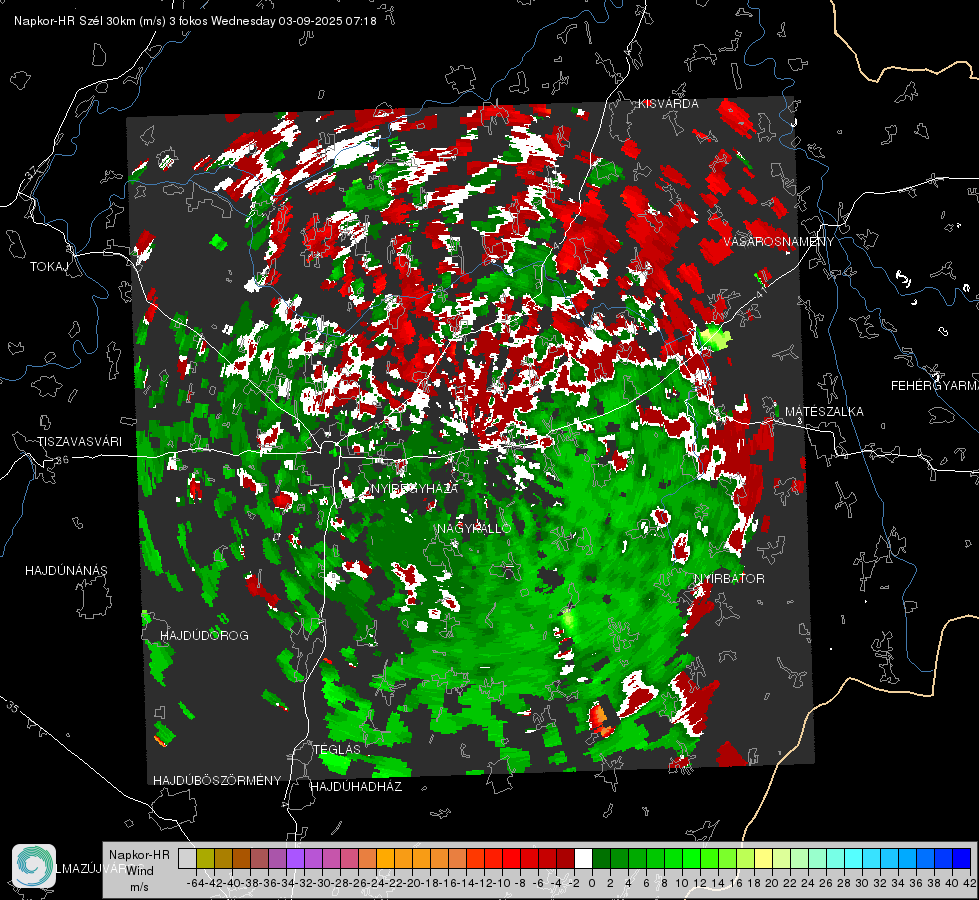This screenshot has height=900, width=979.
Task: Click the TÉGLÁS city label
Action: coord(337,749)
